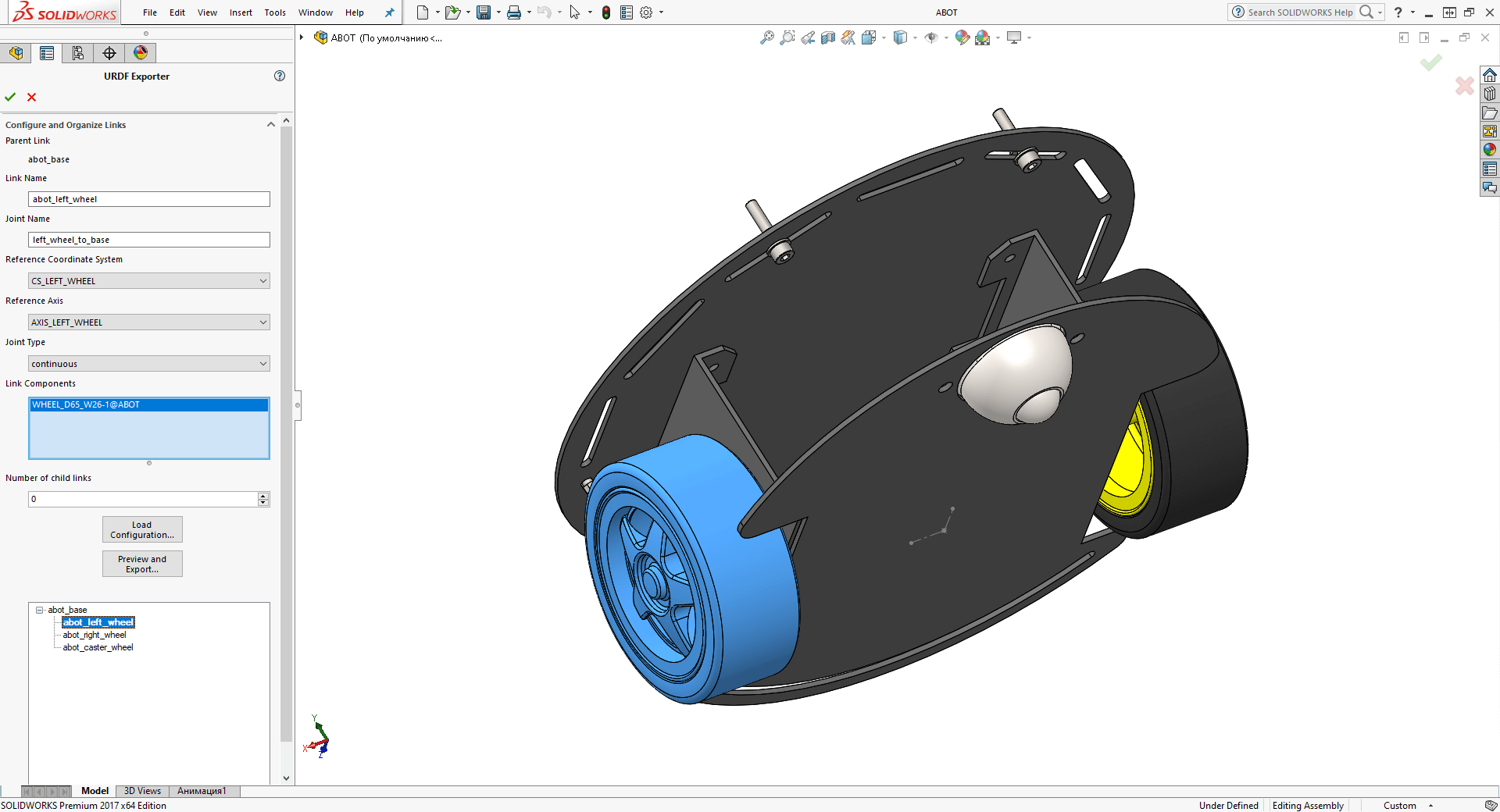Open URDF Exporter help question mark
This screenshot has width=1500, height=812.
coord(280,76)
